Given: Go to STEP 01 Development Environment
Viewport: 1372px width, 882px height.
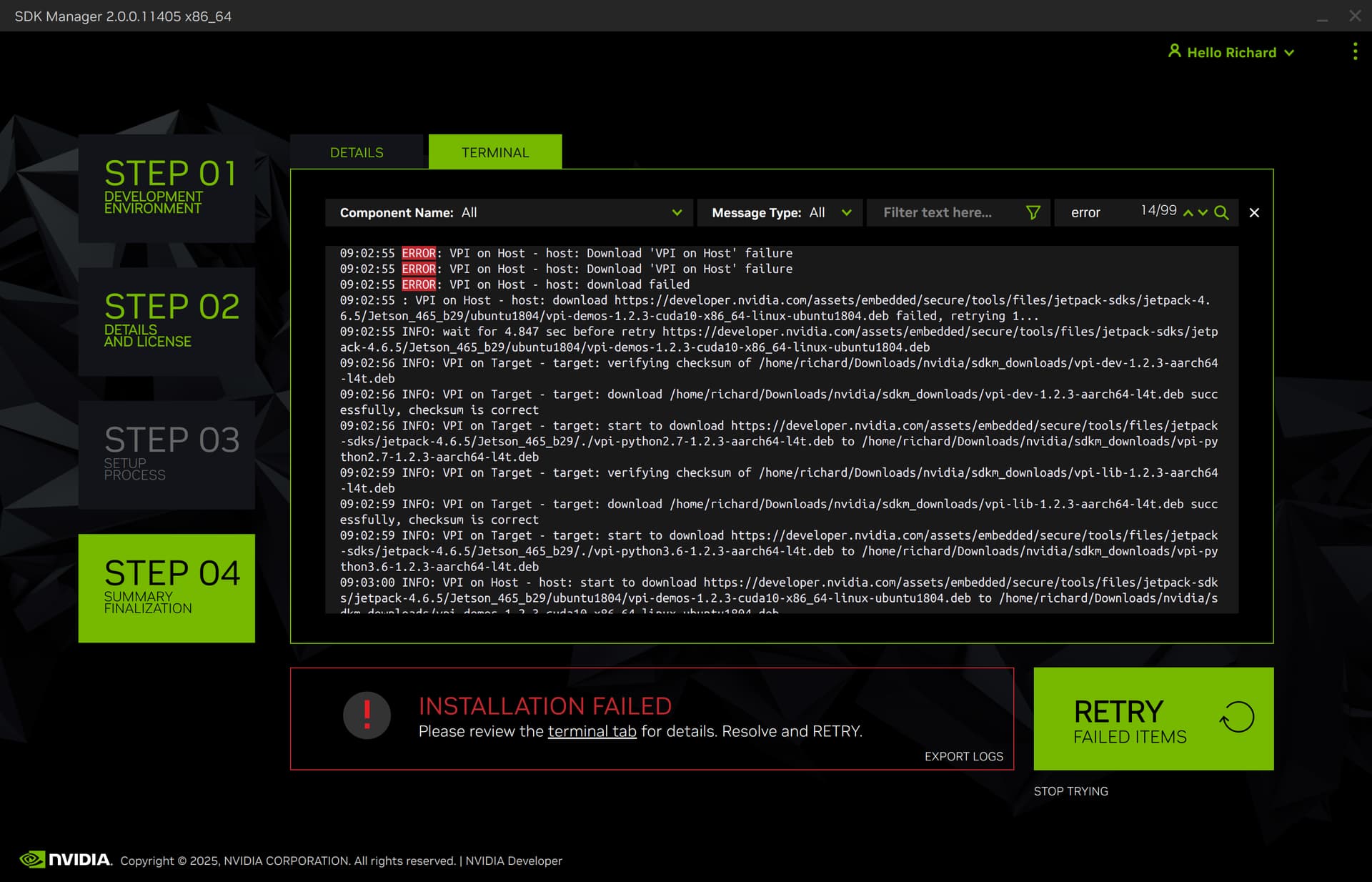Looking at the screenshot, I should click(166, 189).
